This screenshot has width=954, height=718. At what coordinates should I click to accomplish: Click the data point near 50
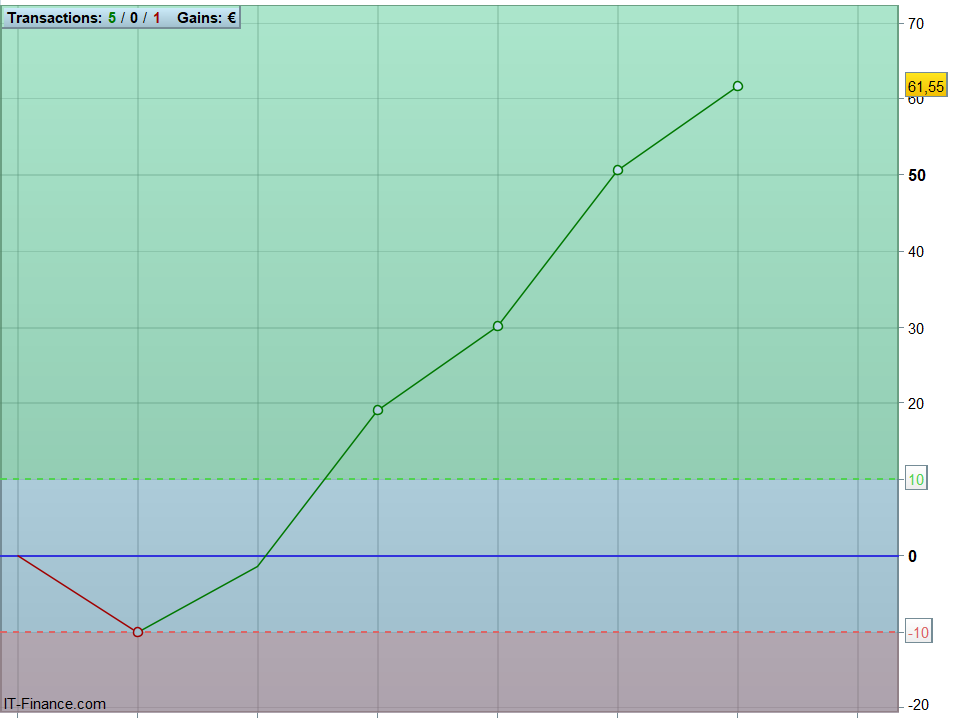(x=618, y=170)
